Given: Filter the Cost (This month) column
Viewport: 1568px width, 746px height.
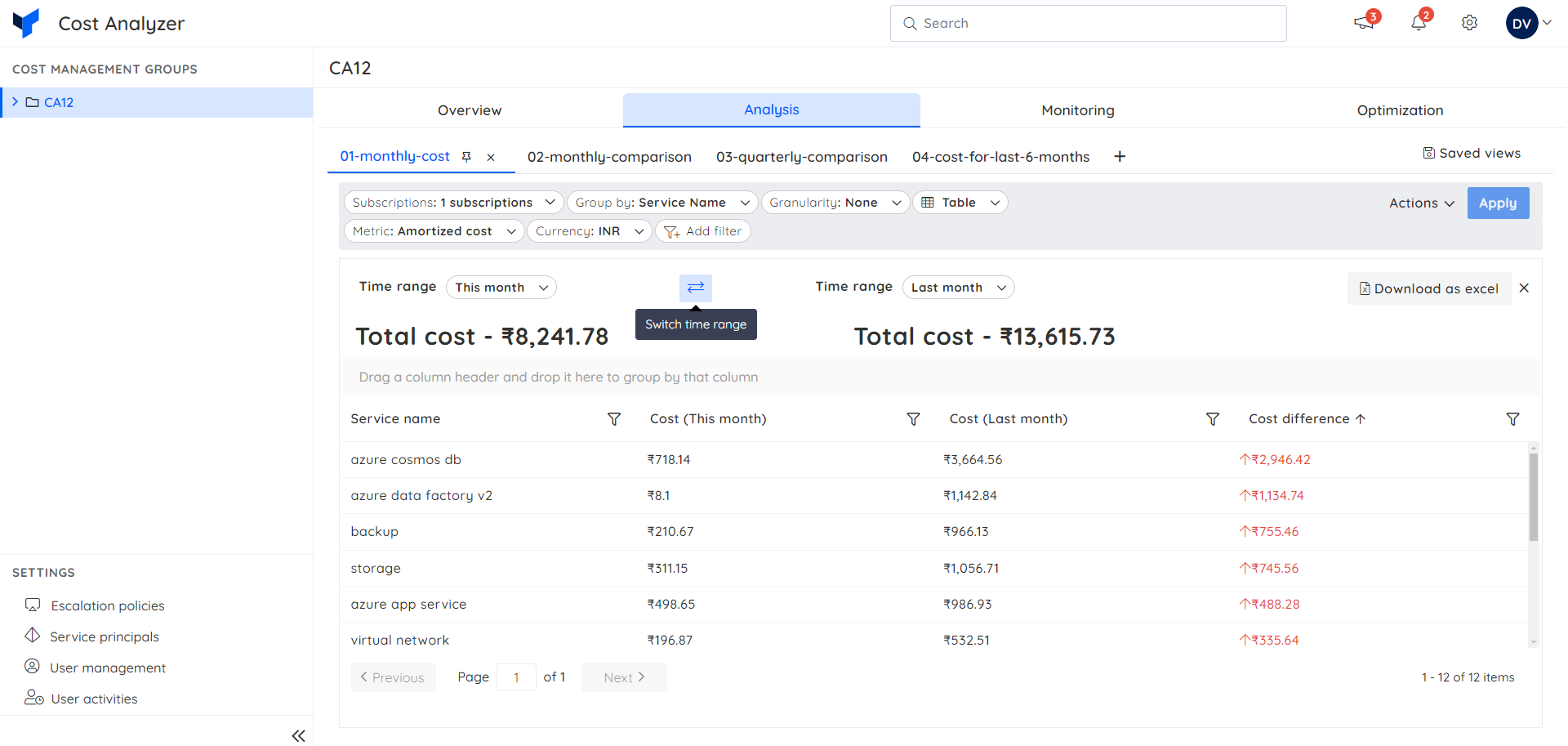Looking at the screenshot, I should pyautogui.click(x=913, y=419).
